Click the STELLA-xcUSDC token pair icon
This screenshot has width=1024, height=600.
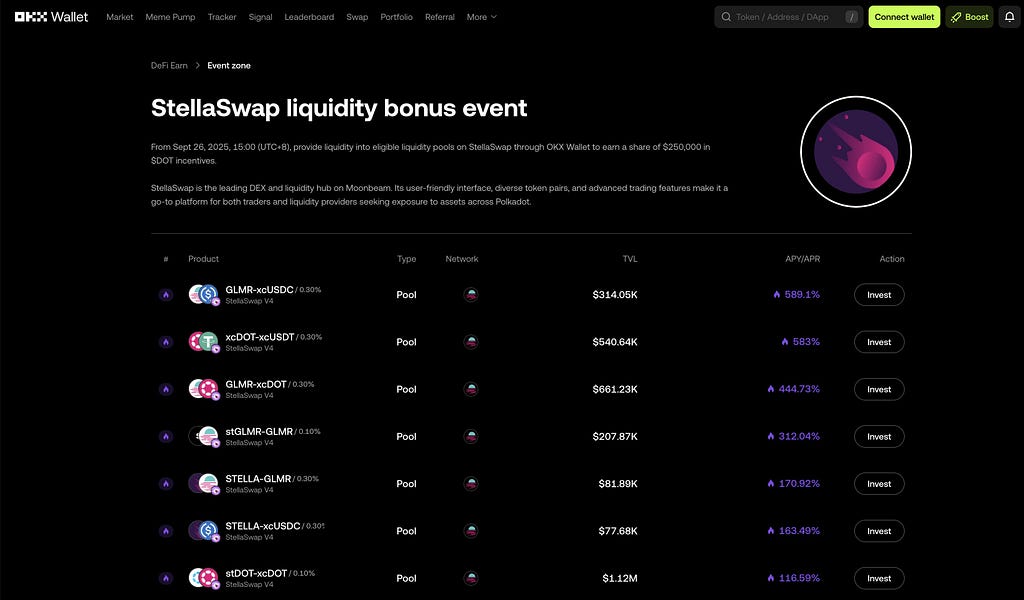coord(204,531)
